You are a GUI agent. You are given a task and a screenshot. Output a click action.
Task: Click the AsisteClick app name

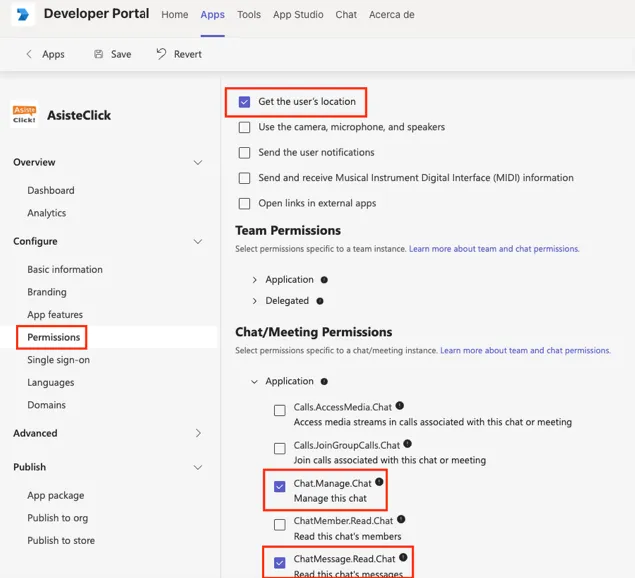pos(79,115)
